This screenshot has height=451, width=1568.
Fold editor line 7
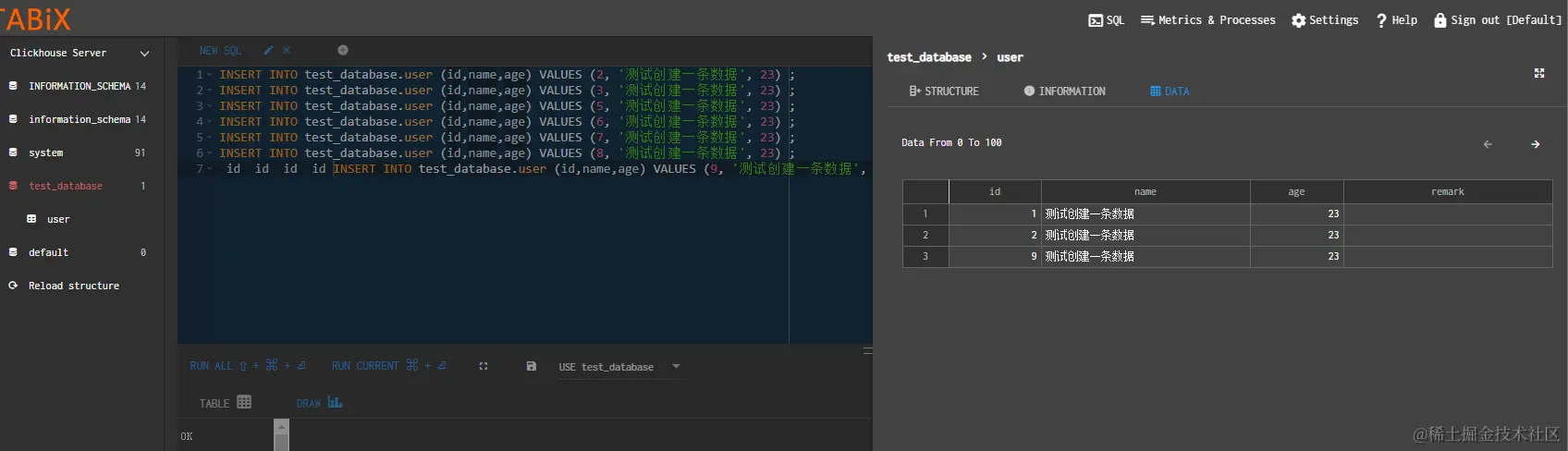[x=210, y=169]
